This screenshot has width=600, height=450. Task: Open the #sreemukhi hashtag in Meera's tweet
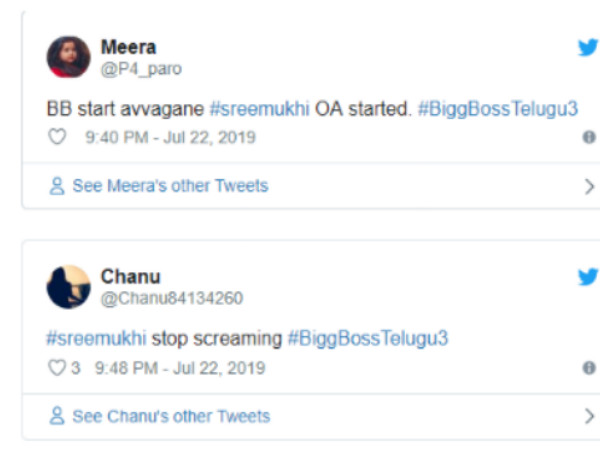click(259, 109)
